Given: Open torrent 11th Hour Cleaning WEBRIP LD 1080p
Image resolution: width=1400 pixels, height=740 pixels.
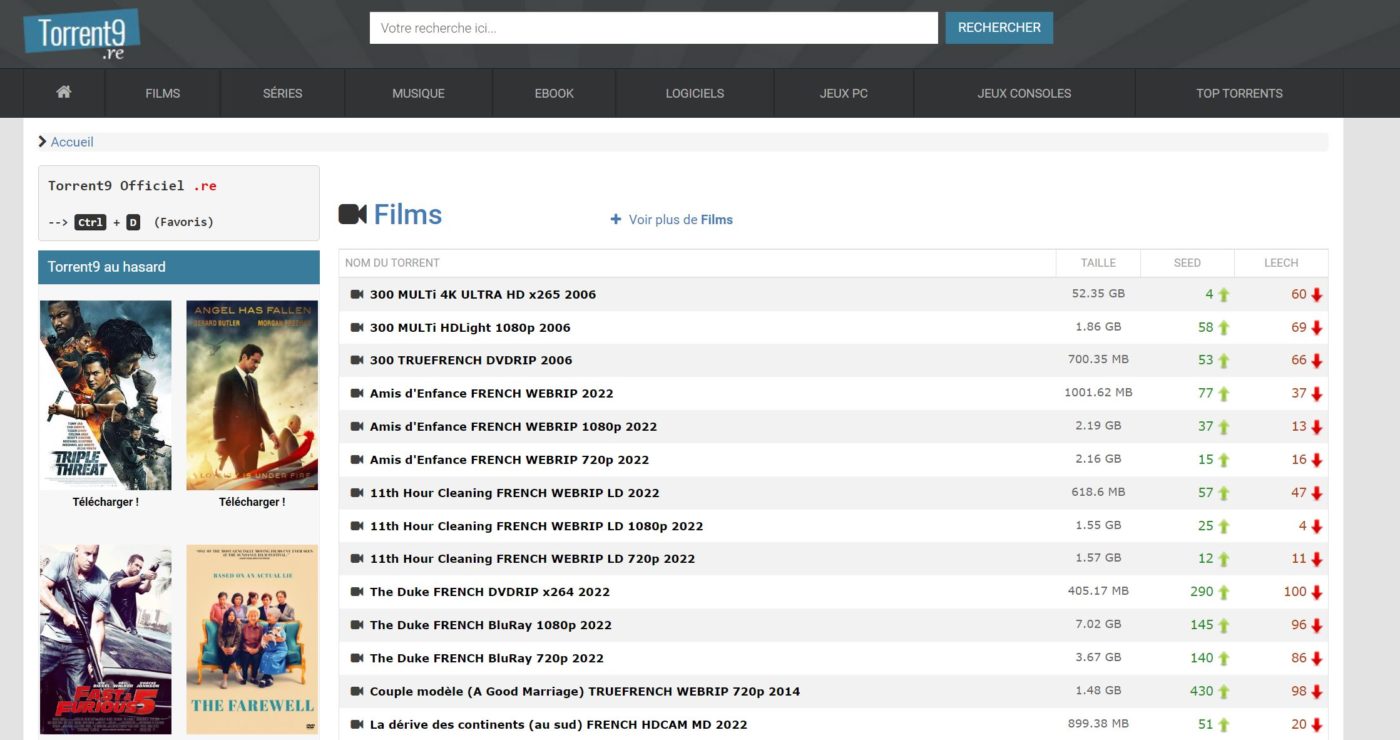Looking at the screenshot, I should coord(536,526).
